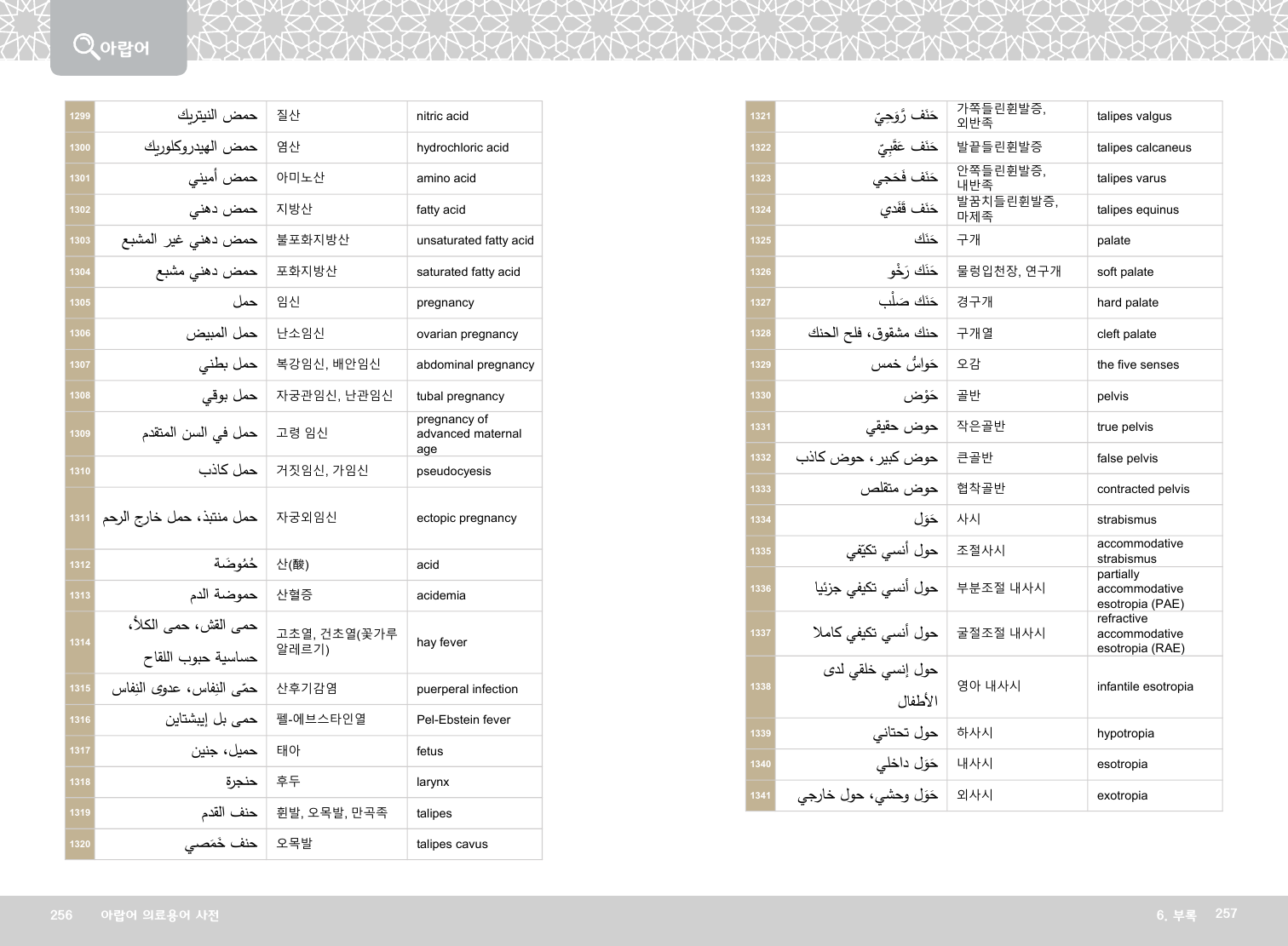This screenshot has width=1288, height=946.
Task: Click 'the five senses' entry
Action: [x=1137, y=364]
